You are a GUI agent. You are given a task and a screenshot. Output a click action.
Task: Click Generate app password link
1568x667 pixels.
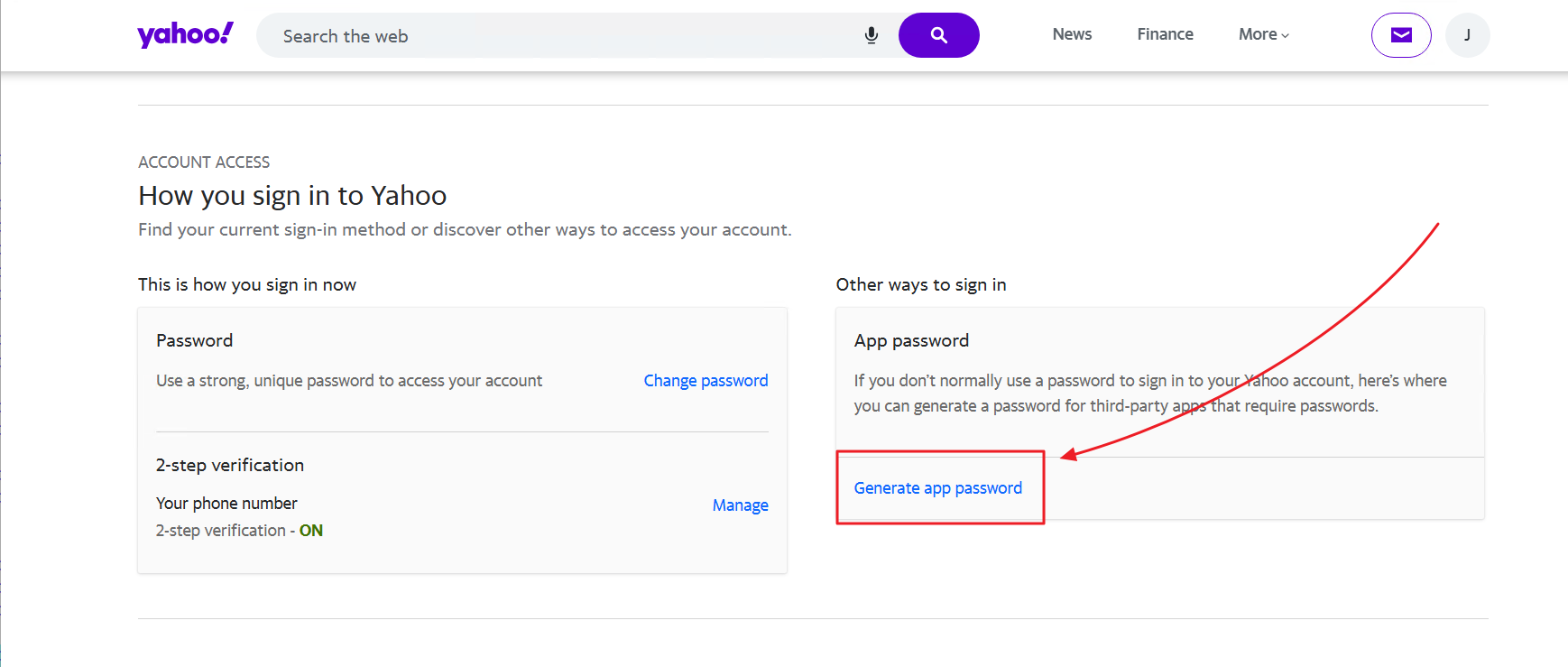click(x=938, y=488)
